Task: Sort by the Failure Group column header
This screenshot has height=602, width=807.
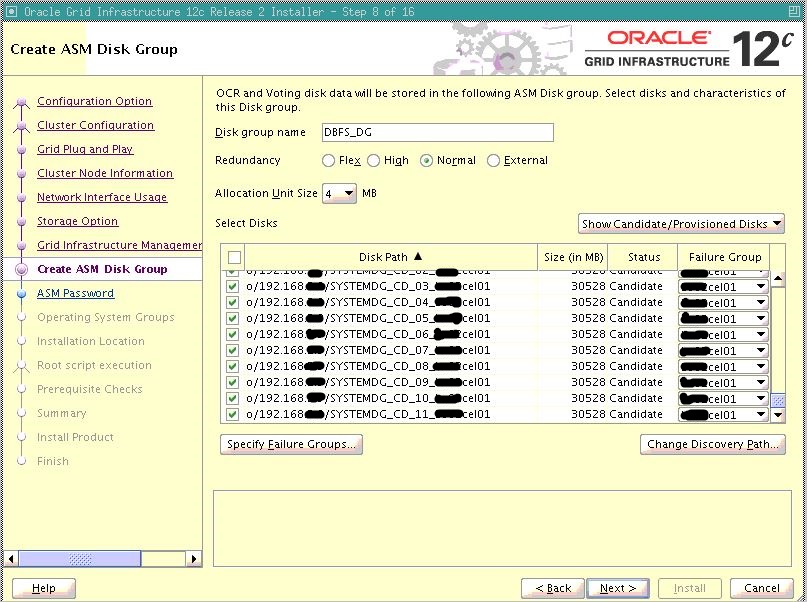Action: [724, 257]
